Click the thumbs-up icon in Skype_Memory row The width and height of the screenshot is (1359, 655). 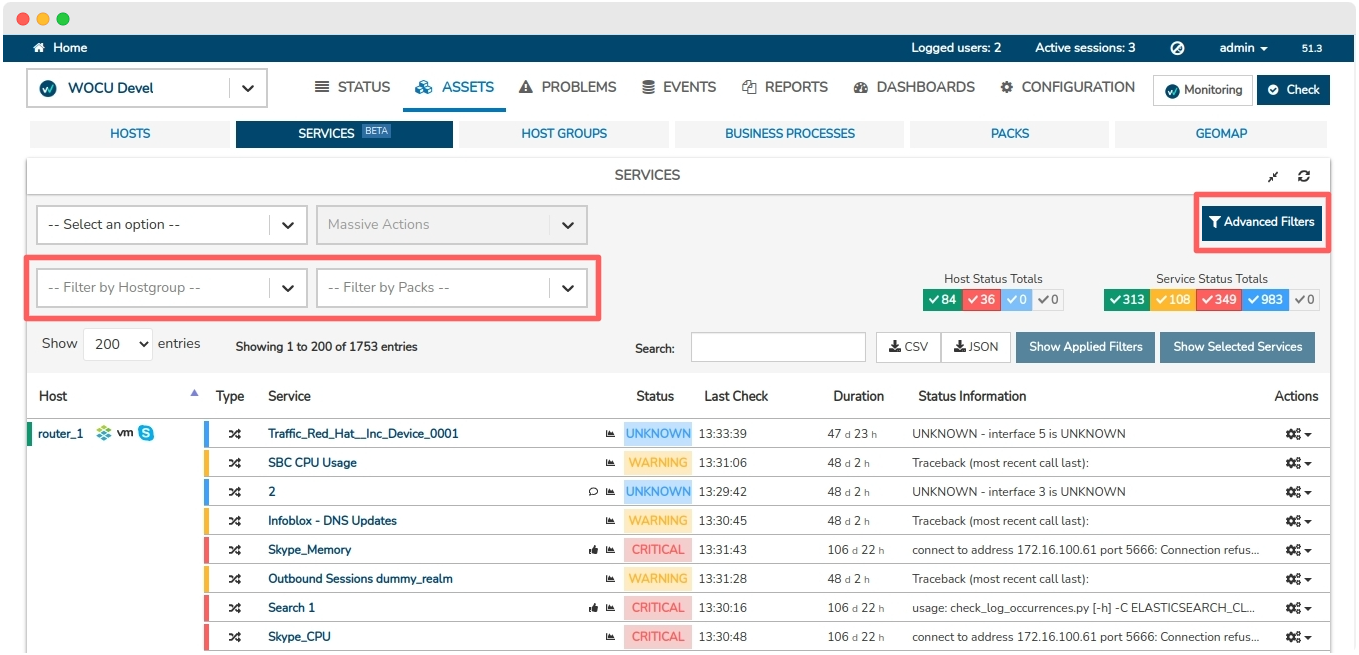594,550
